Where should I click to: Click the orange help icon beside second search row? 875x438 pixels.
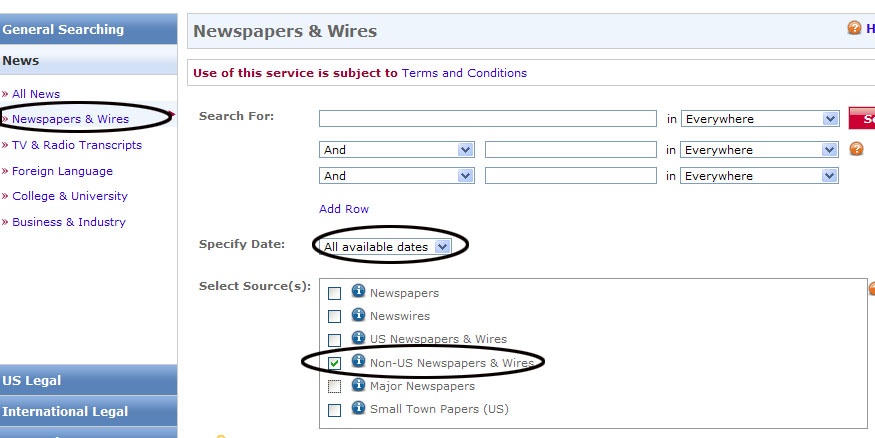pos(856,148)
